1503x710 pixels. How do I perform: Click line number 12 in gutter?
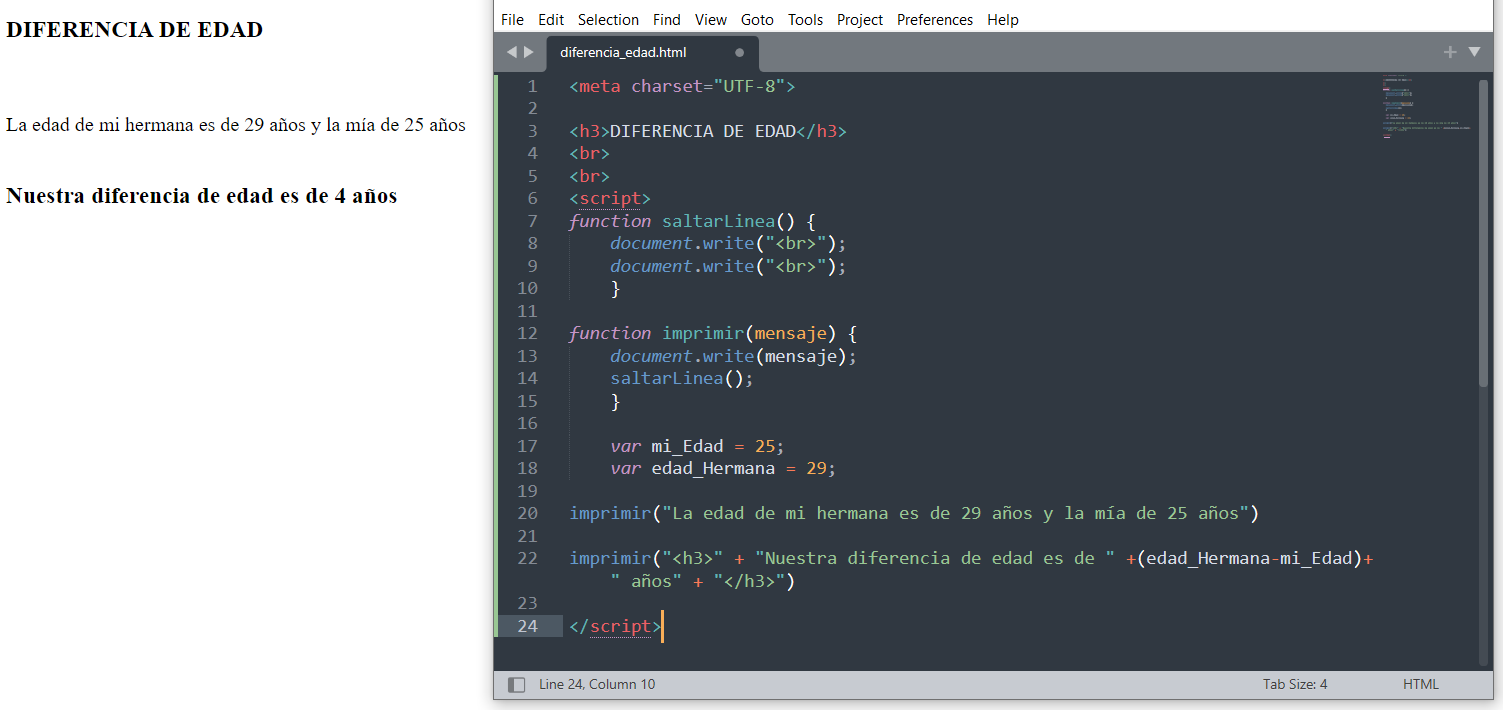coord(527,333)
